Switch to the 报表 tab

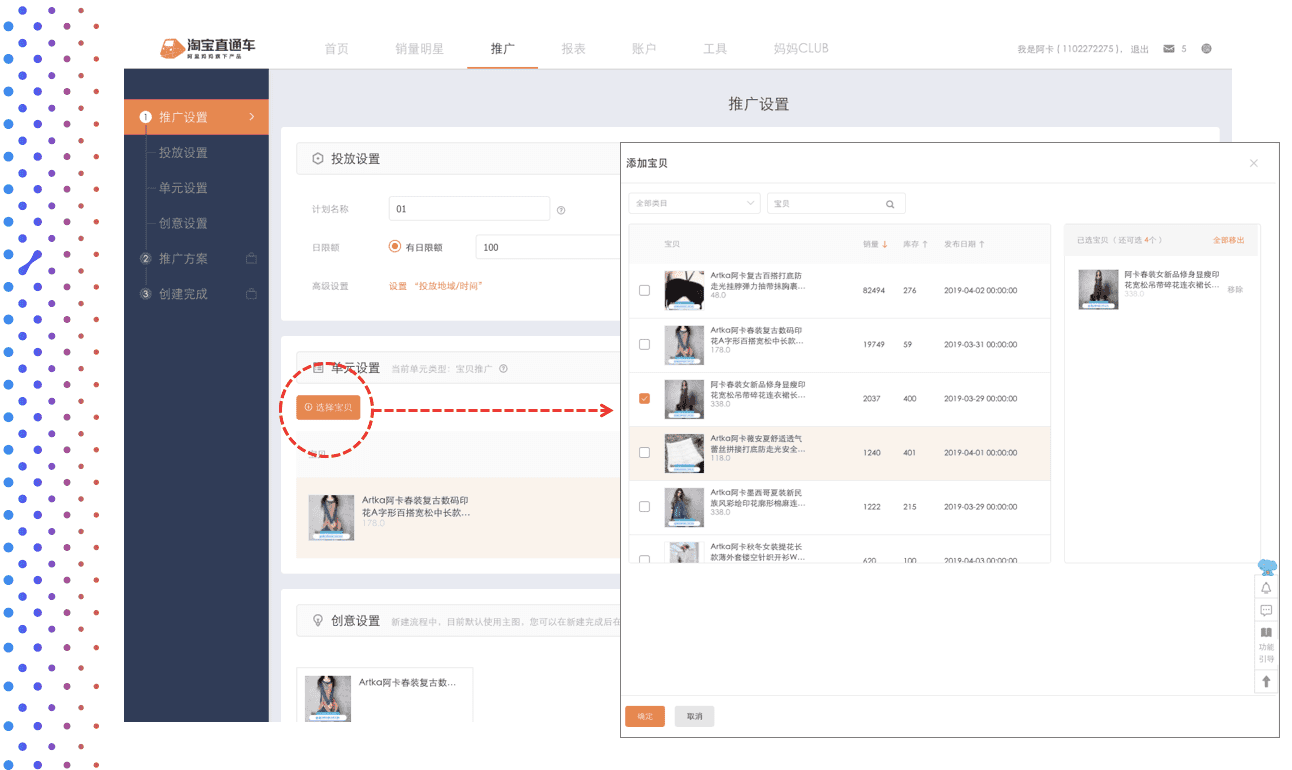pyautogui.click(x=573, y=48)
